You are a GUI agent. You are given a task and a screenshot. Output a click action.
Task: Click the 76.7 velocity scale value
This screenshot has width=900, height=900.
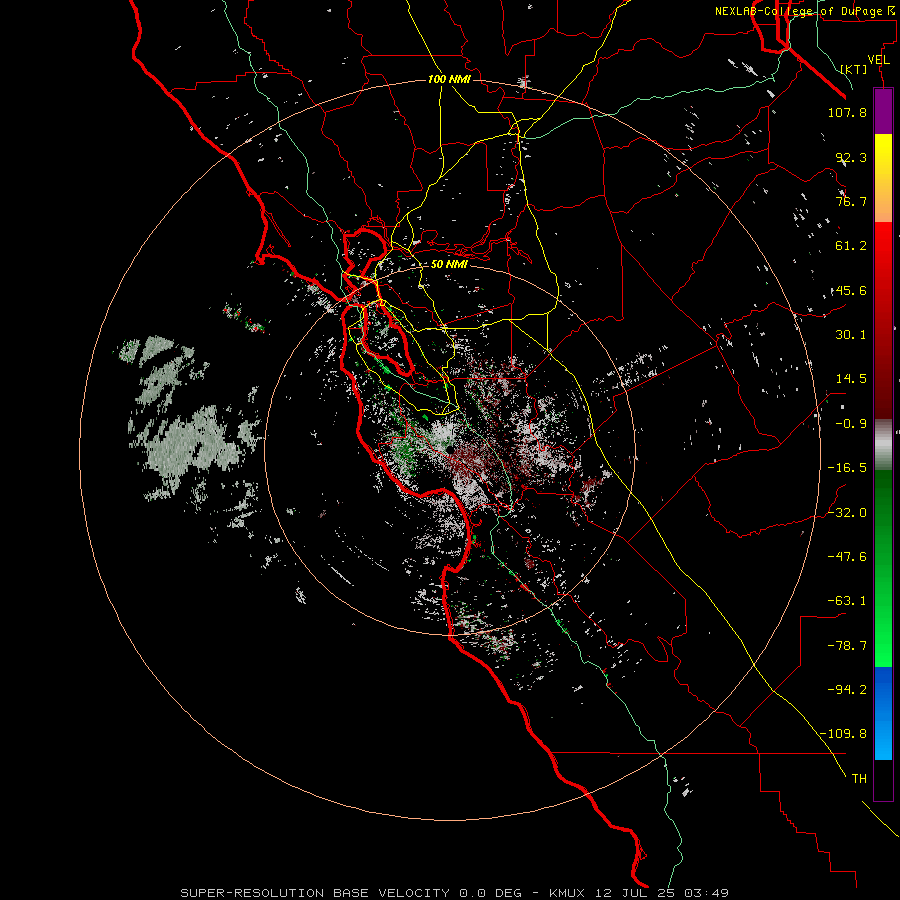click(x=851, y=201)
